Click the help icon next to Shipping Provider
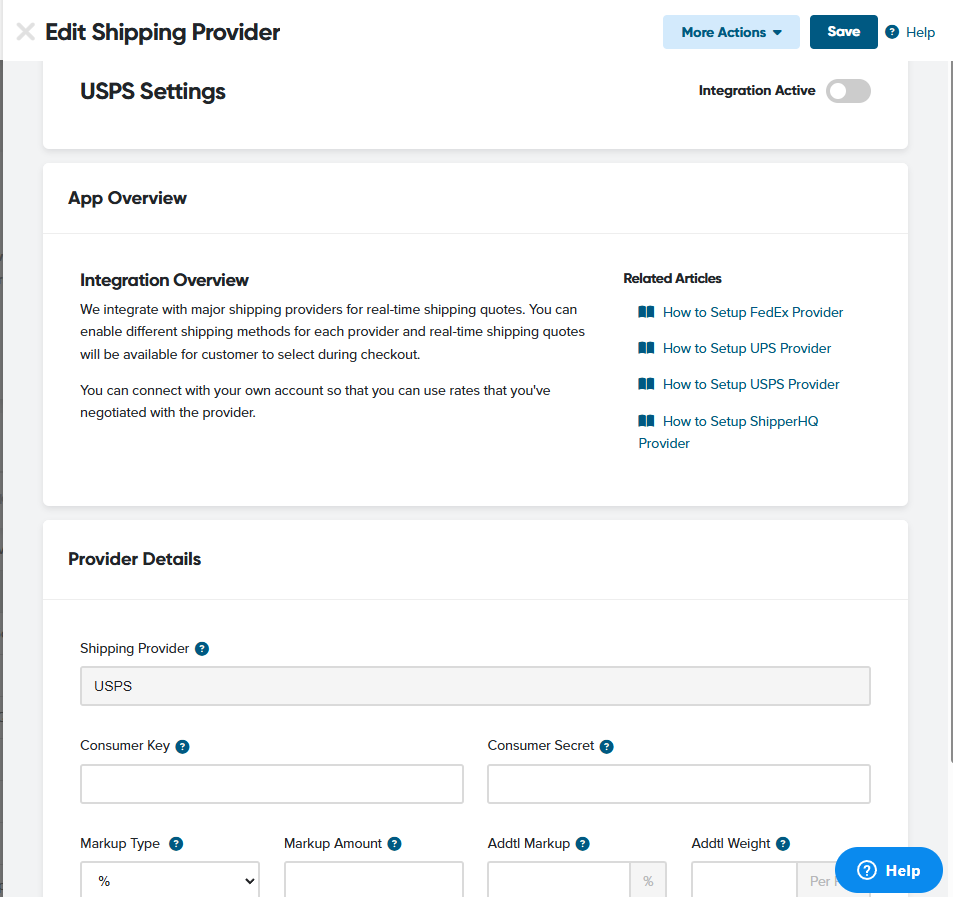 point(202,649)
